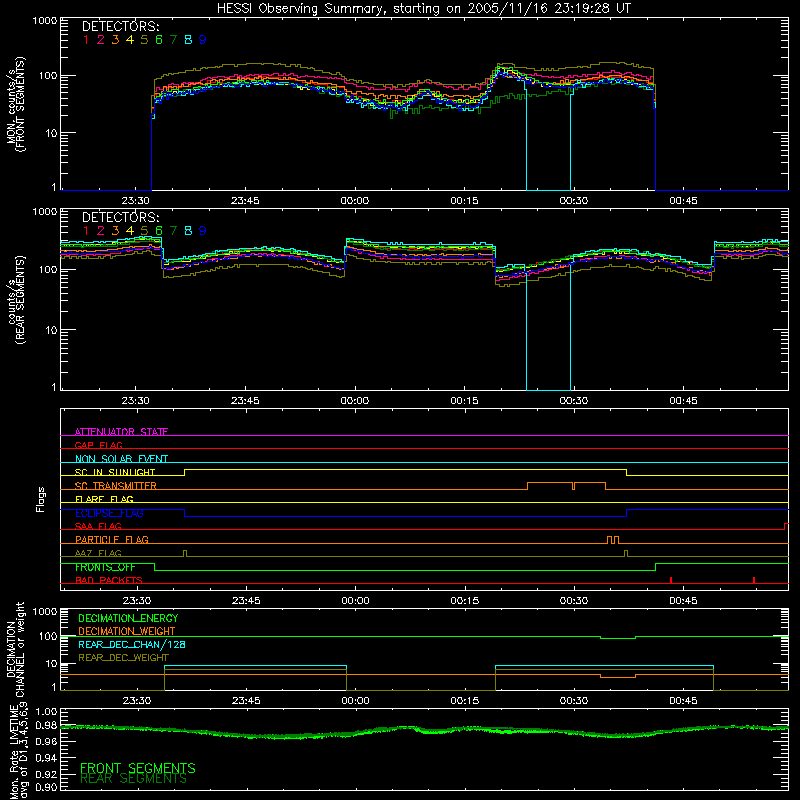This screenshot has height=800, width=800.
Task: Click the 00:45 tick label under rear segments plot
Action: (683, 401)
